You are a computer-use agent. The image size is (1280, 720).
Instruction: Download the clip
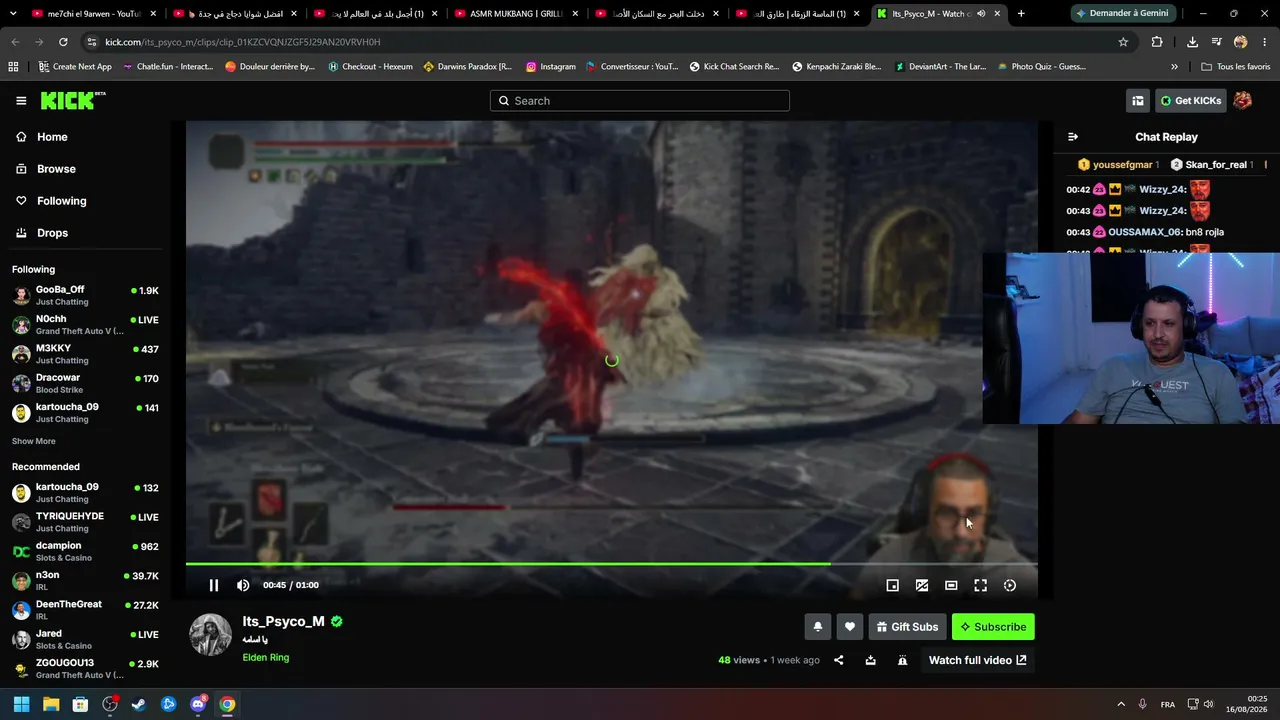point(871,660)
